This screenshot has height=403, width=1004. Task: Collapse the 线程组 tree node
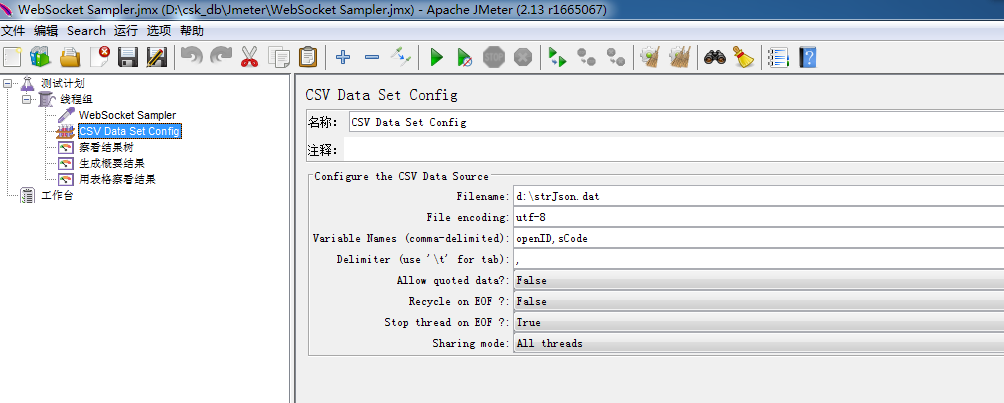26,99
